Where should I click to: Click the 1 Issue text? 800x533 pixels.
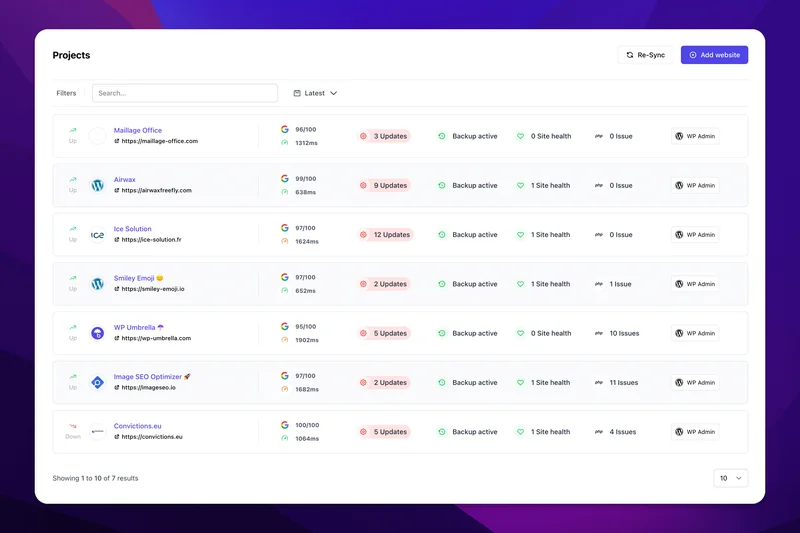click(620, 284)
